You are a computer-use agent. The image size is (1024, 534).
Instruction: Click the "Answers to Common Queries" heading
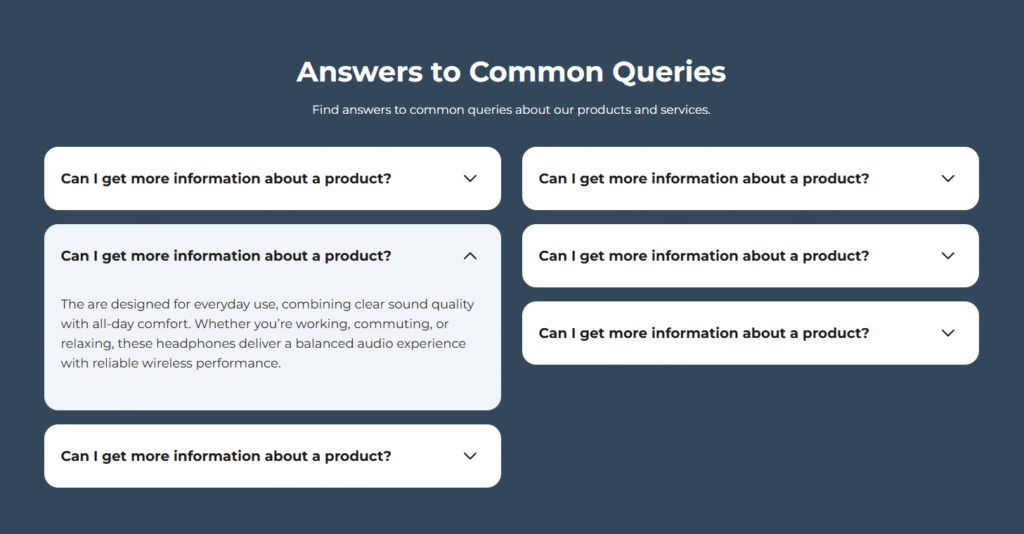(511, 72)
